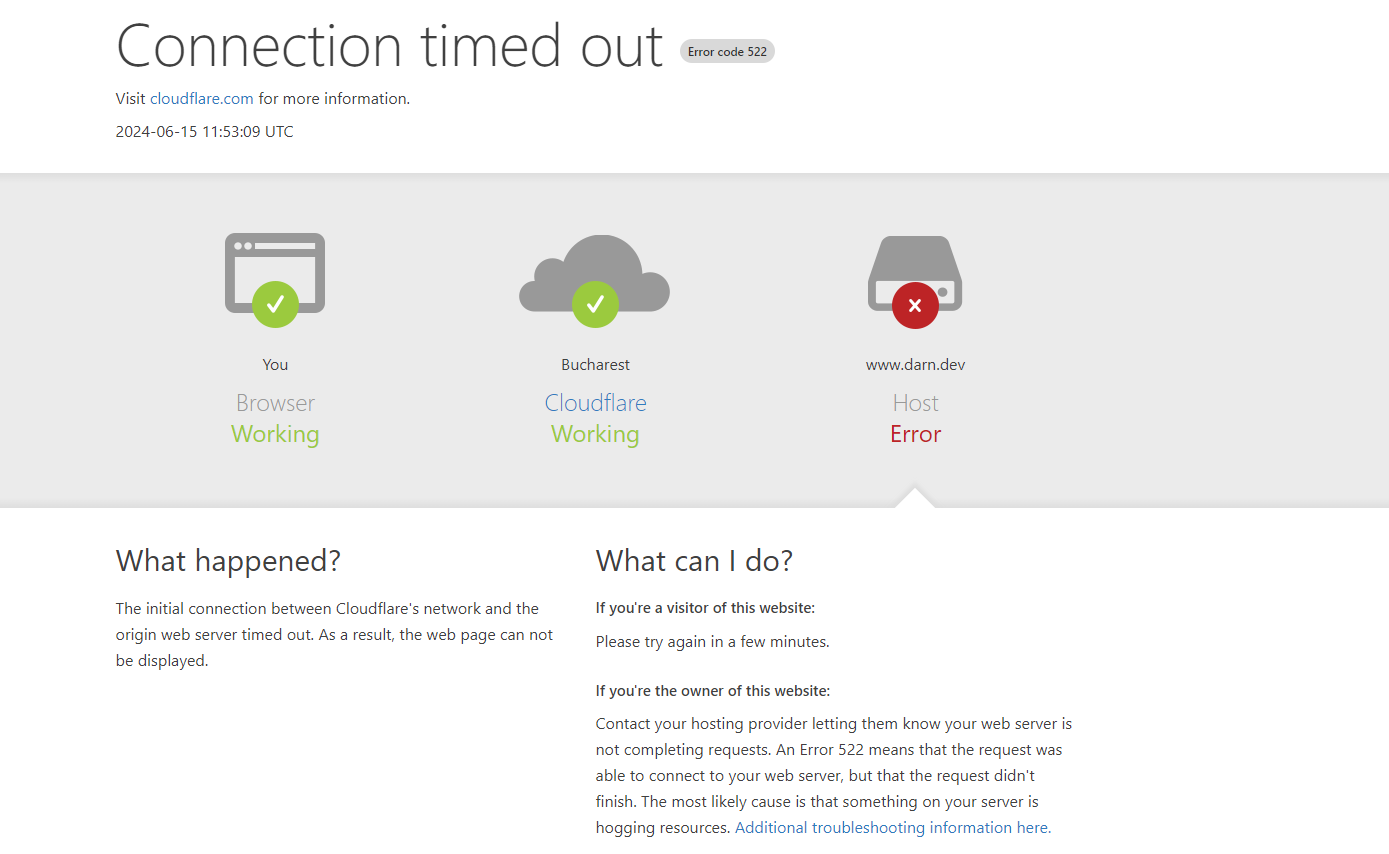Click the Host label text

click(x=915, y=403)
